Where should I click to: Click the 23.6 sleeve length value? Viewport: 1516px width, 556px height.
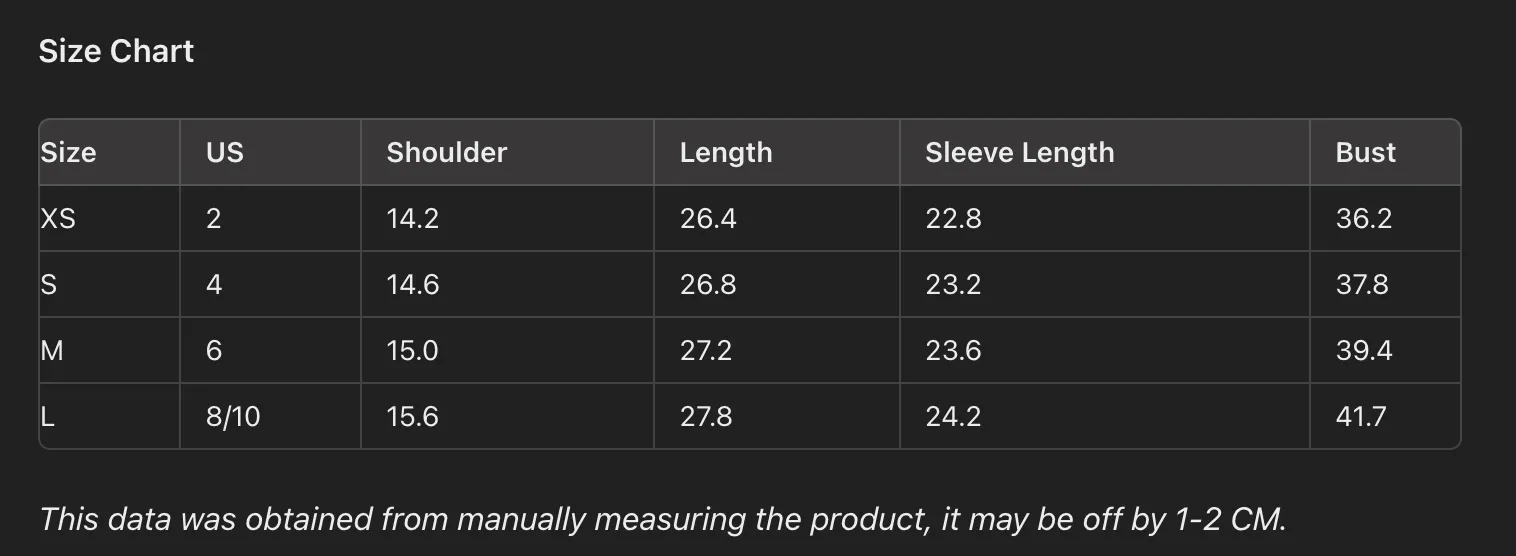tap(953, 350)
